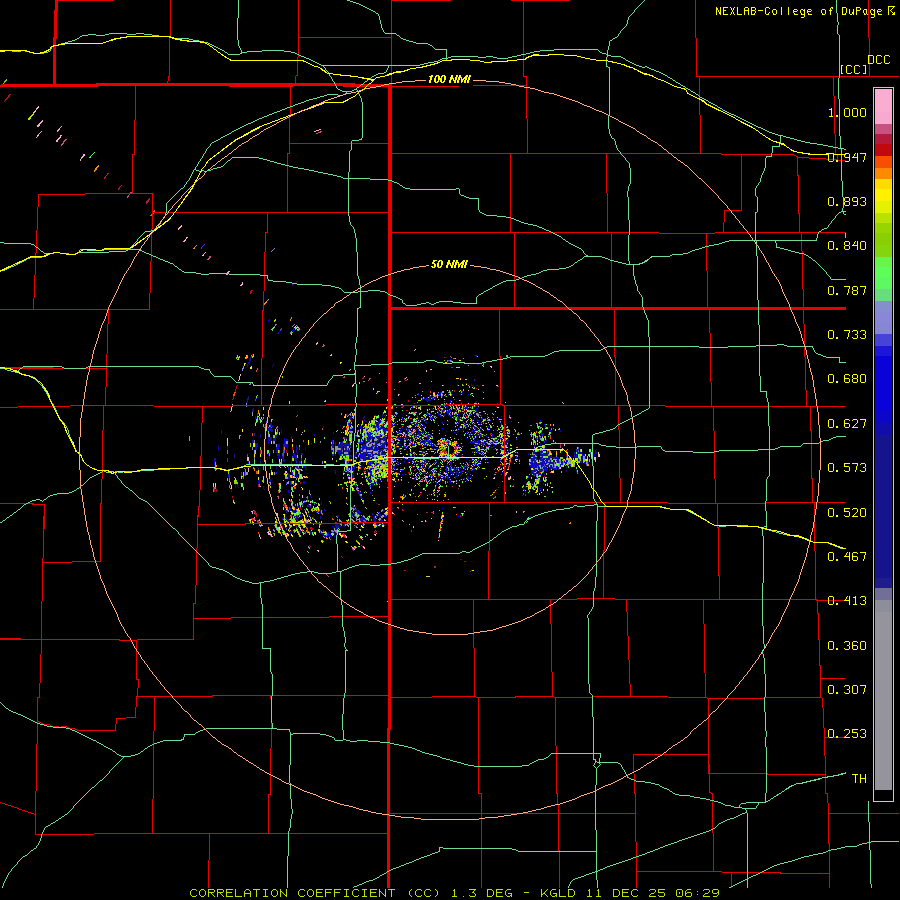Viewport: 900px width, 900px height.
Task: Click the TH threshold label
Action: click(x=859, y=779)
